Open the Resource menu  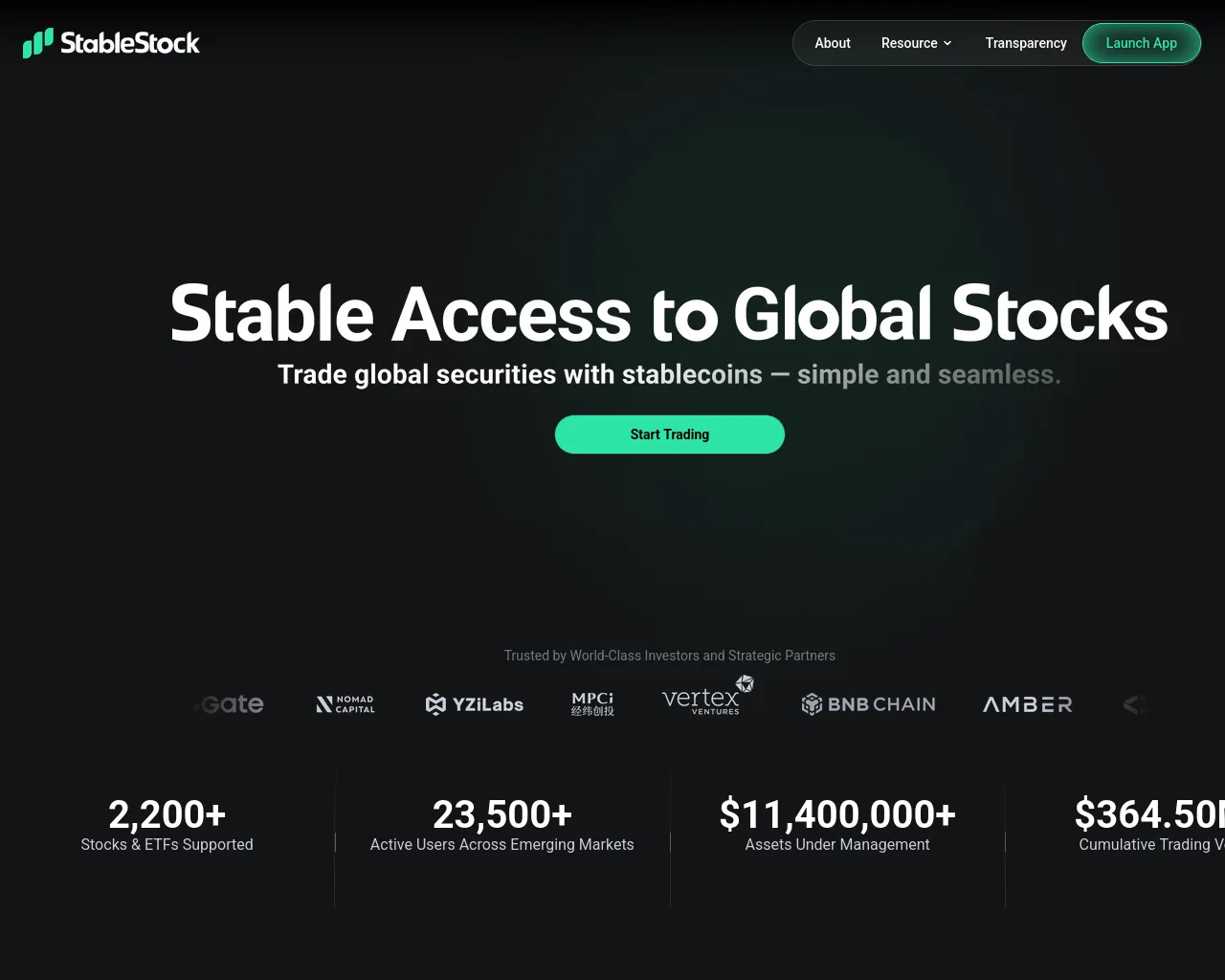(917, 43)
